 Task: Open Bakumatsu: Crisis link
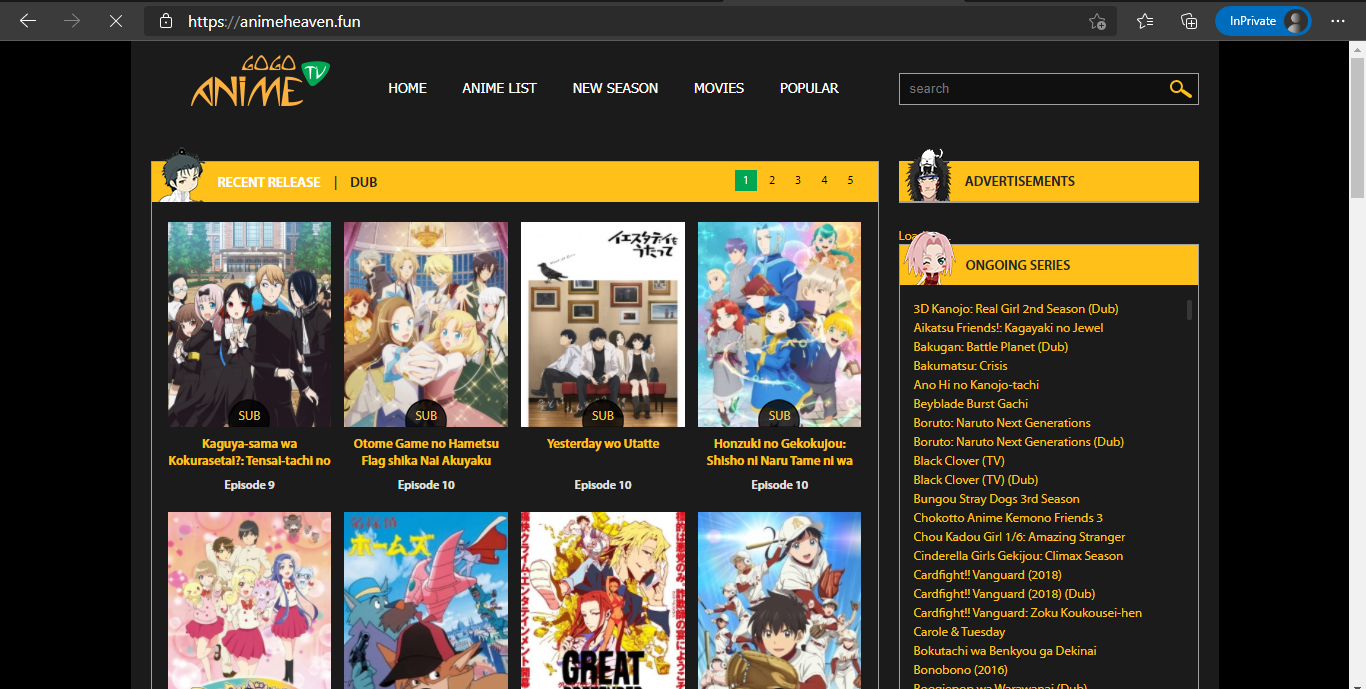(x=960, y=366)
